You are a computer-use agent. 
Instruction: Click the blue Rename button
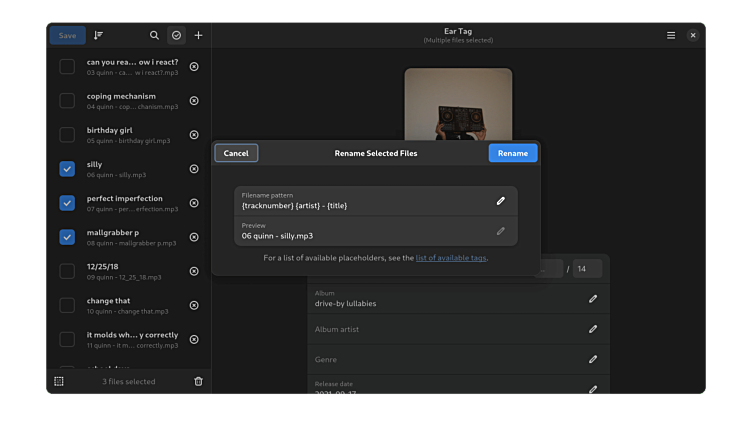click(512, 153)
